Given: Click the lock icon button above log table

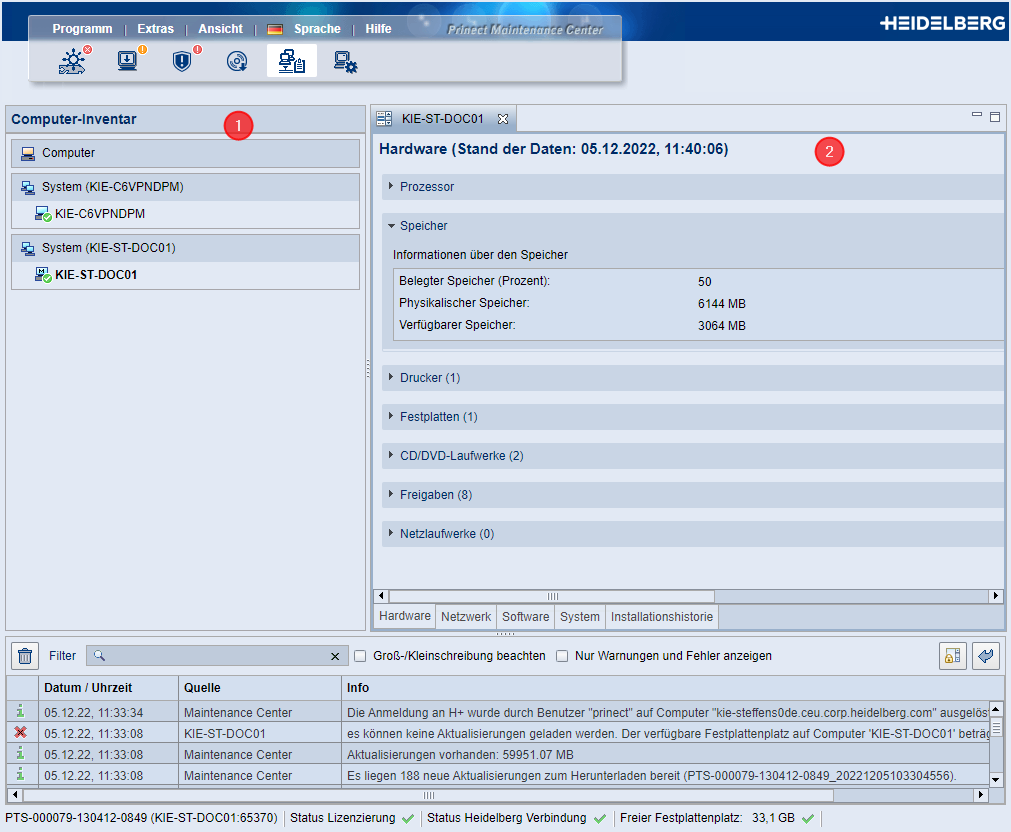Looking at the screenshot, I should (x=952, y=656).
